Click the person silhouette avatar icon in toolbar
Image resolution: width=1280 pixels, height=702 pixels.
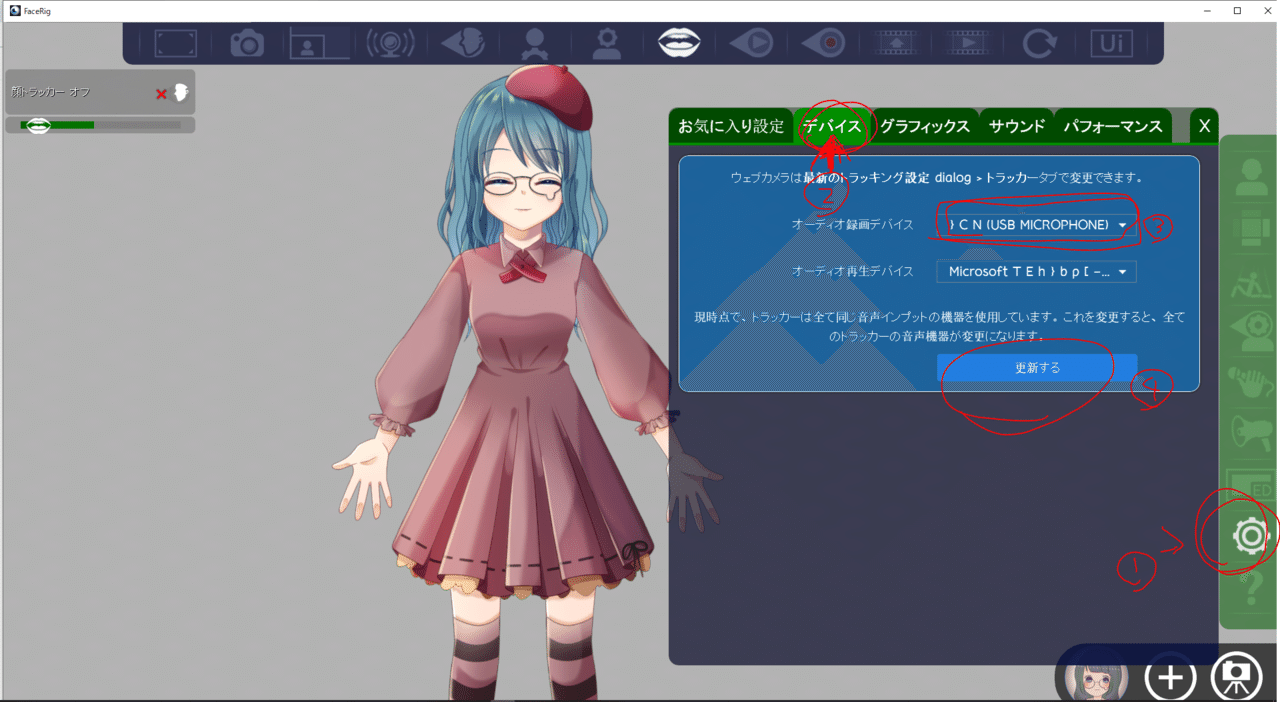[x=535, y=43]
